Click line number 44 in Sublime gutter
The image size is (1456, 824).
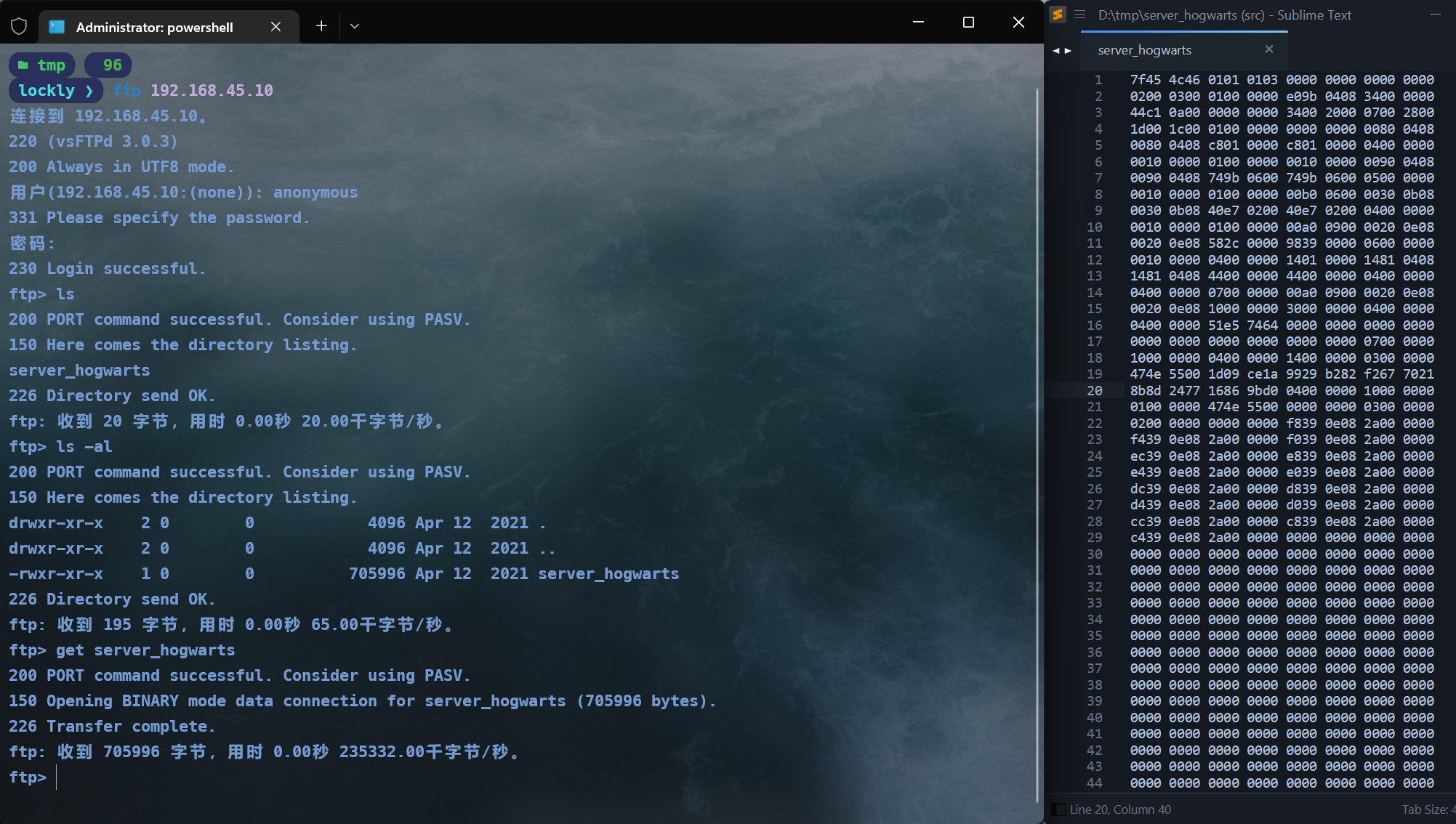[x=1095, y=783]
